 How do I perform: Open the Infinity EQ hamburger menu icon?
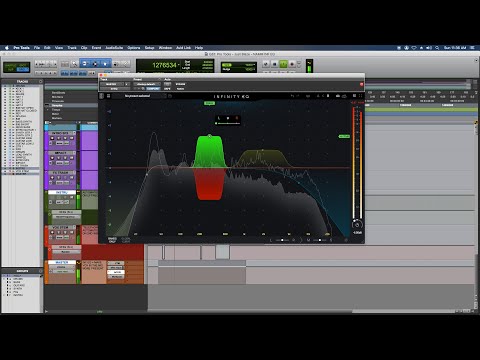click(108, 96)
